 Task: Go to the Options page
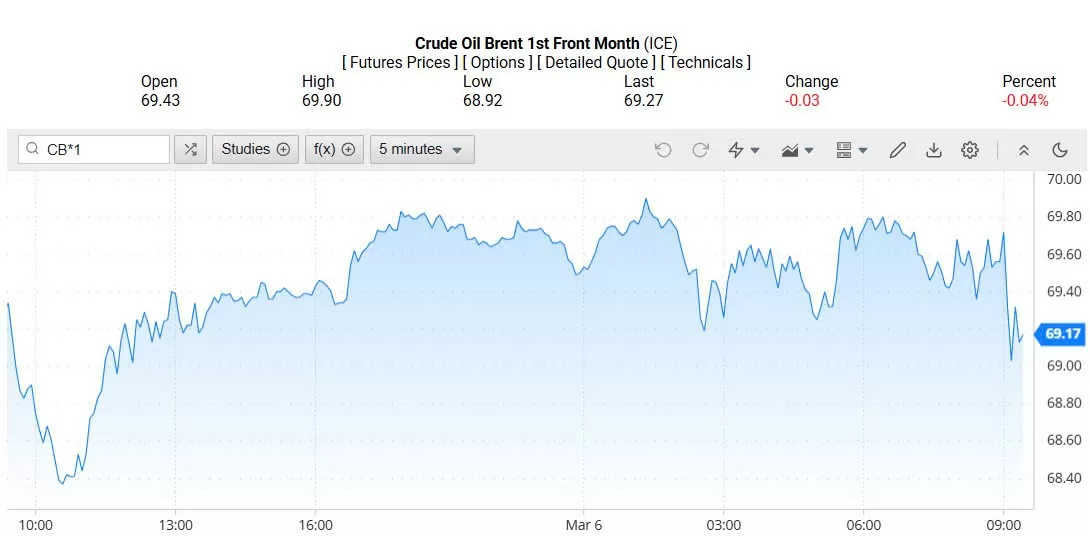click(x=497, y=62)
